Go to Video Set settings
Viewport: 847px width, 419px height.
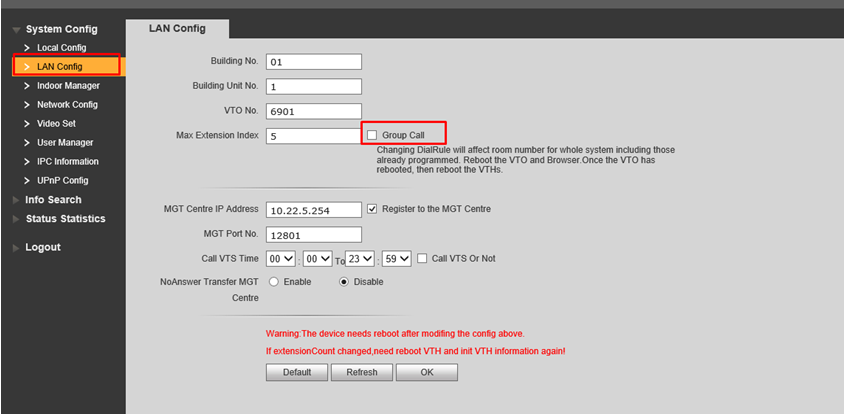pos(56,124)
